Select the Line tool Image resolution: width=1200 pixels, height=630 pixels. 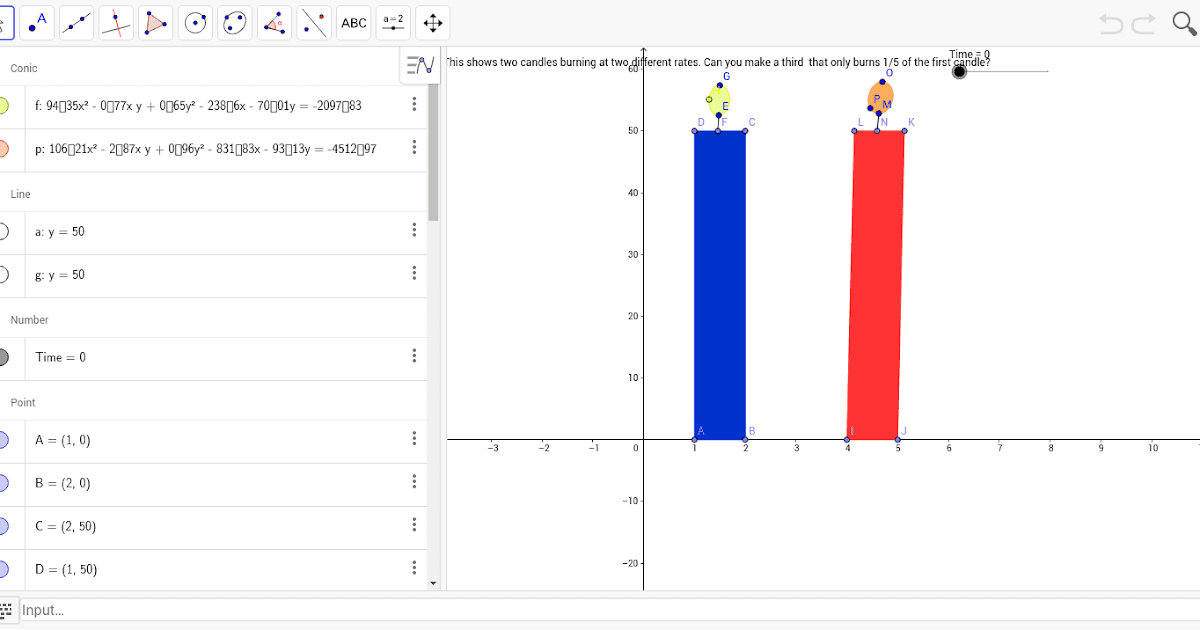[x=77, y=22]
